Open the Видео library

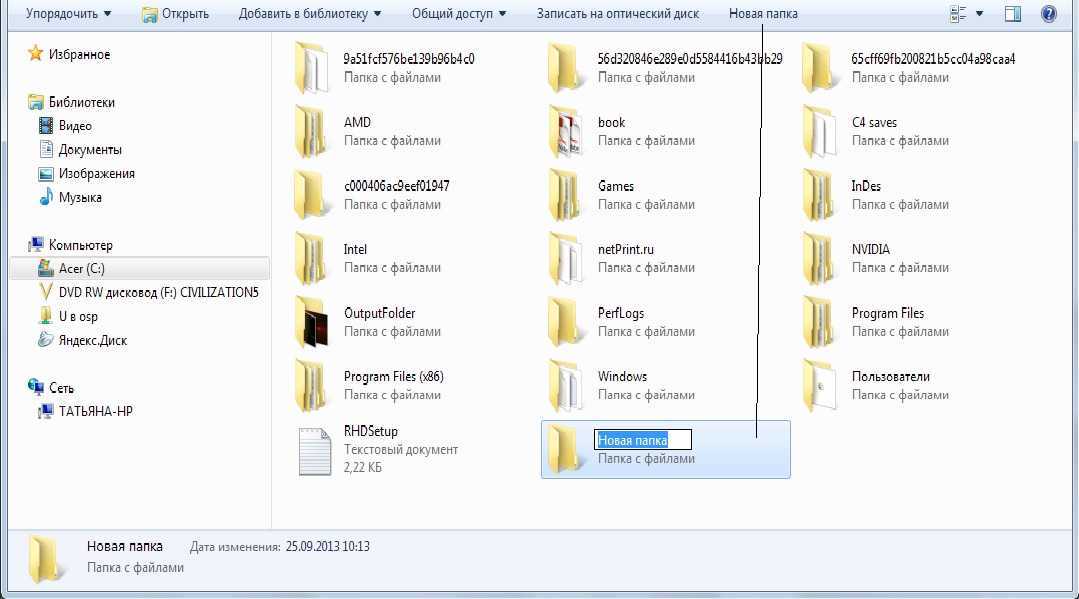click(x=45, y=126)
